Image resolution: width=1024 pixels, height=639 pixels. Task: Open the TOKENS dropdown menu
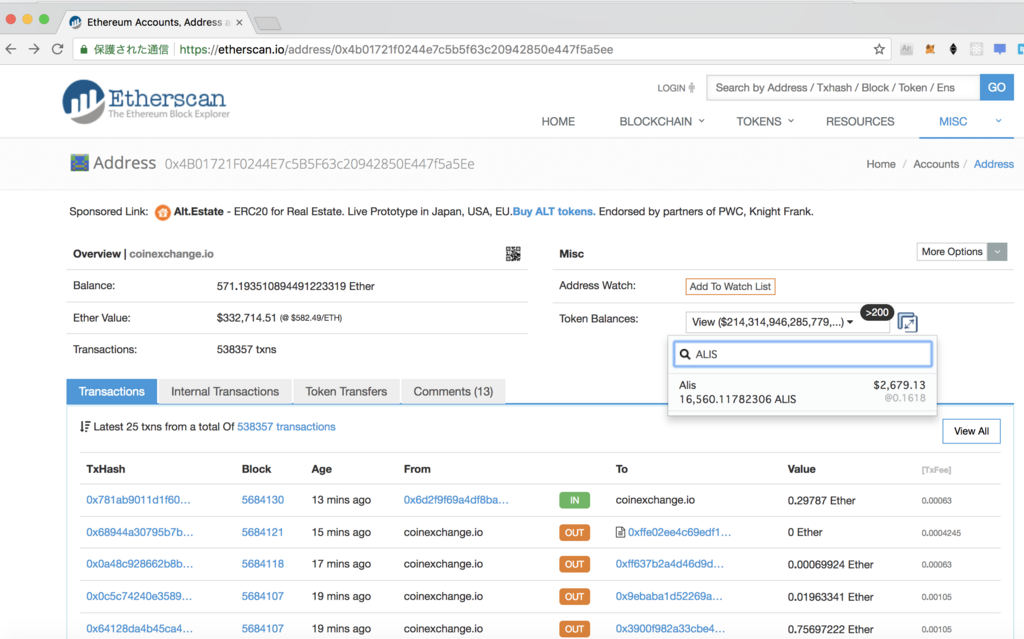pos(765,122)
